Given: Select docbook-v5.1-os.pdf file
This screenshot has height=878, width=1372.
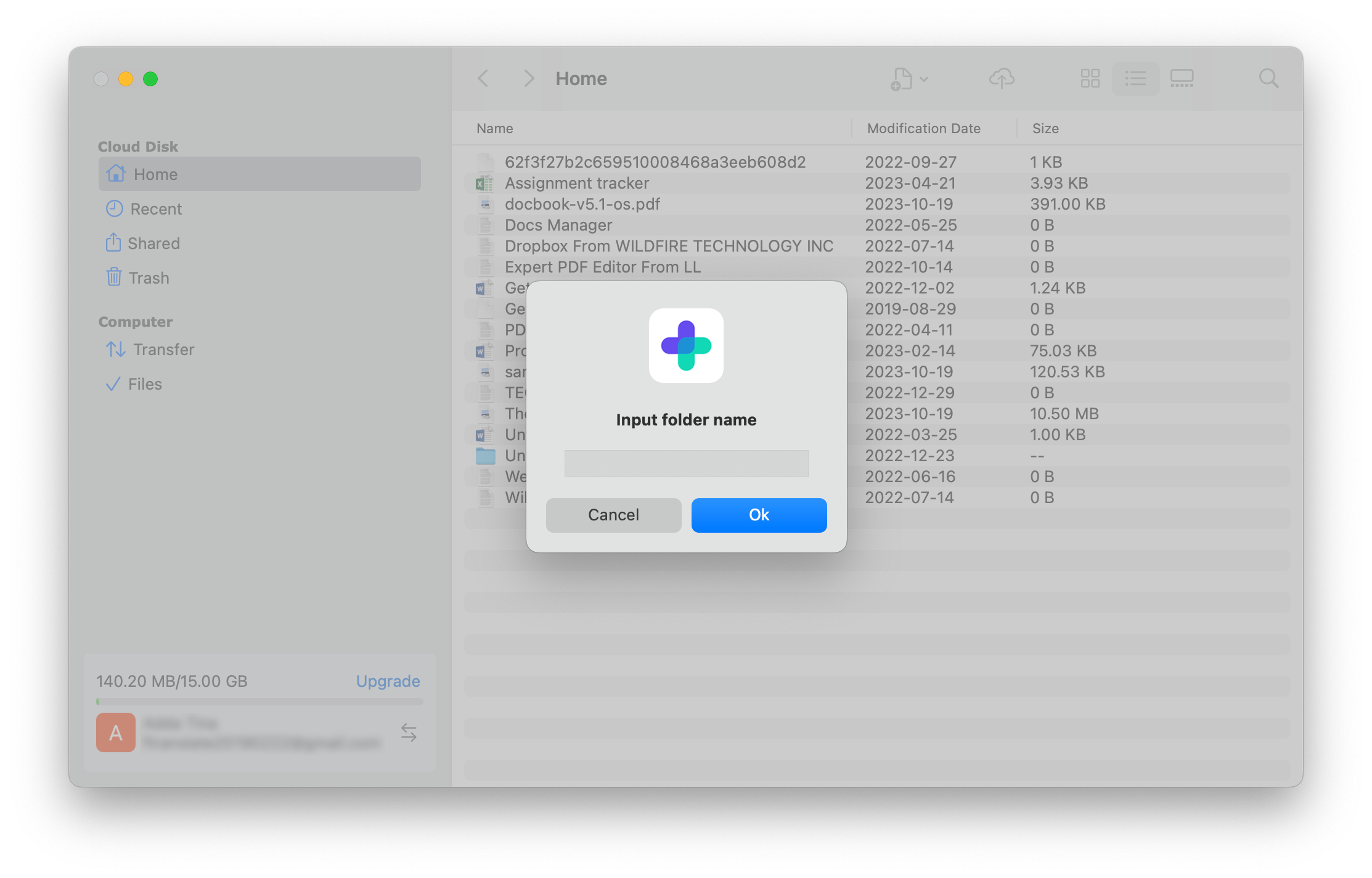Looking at the screenshot, I should point(582,204).
